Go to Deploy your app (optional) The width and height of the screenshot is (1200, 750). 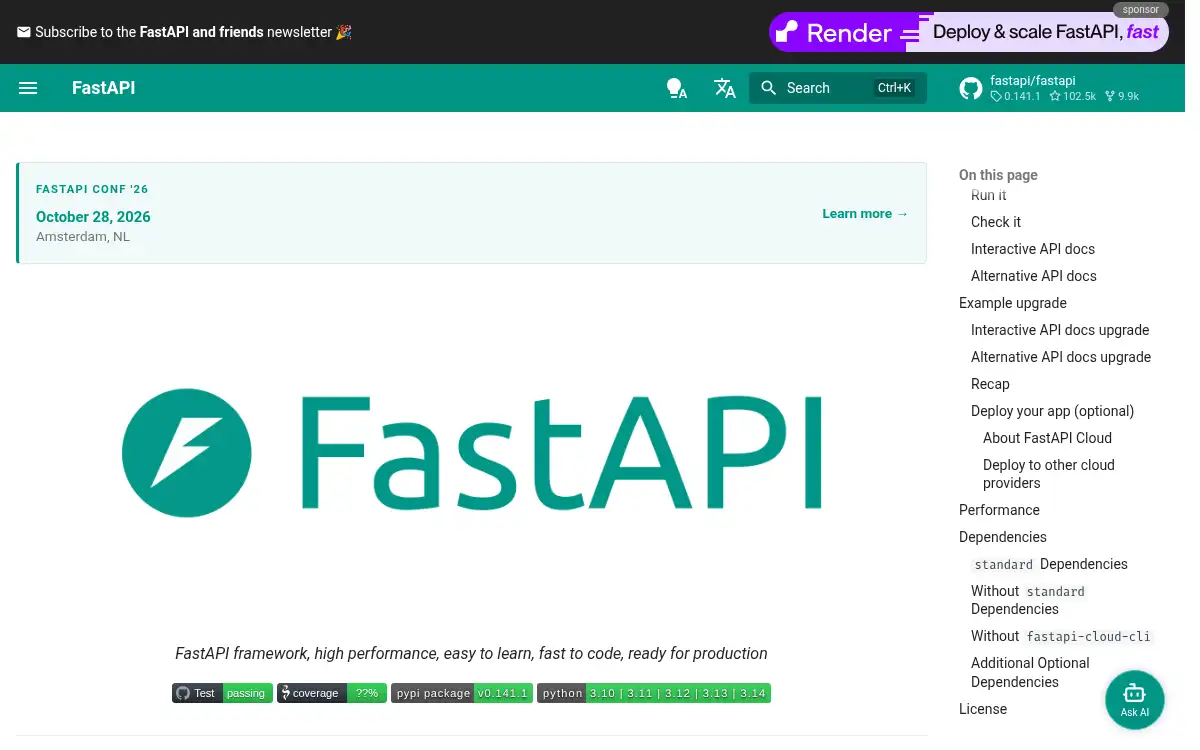coord(1052,411)
